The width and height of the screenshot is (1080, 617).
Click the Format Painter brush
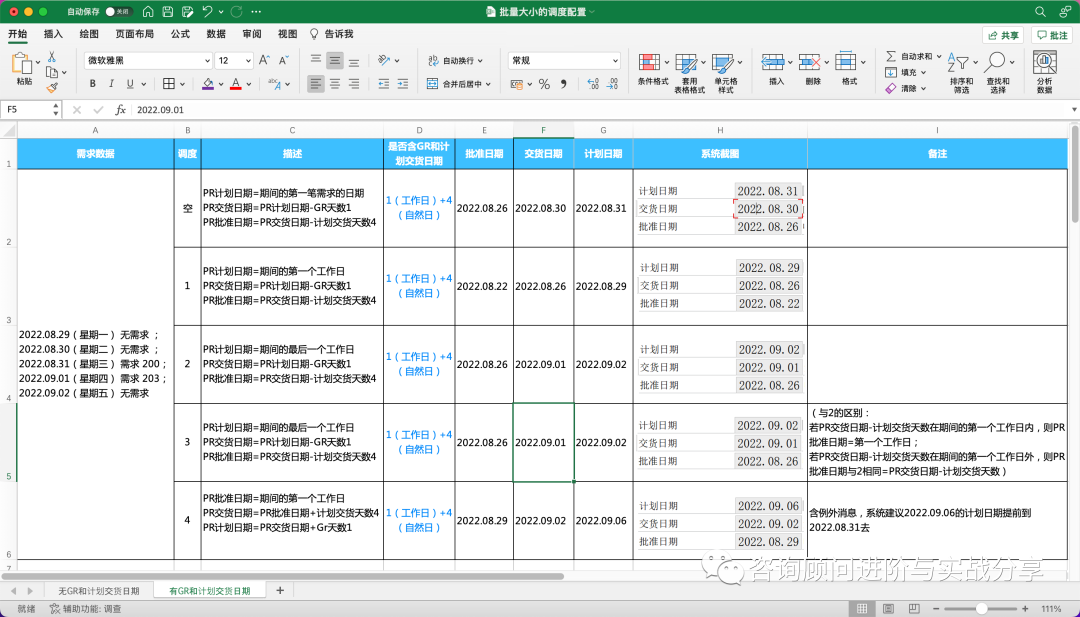pyautogui.click(x=52, y=87)
